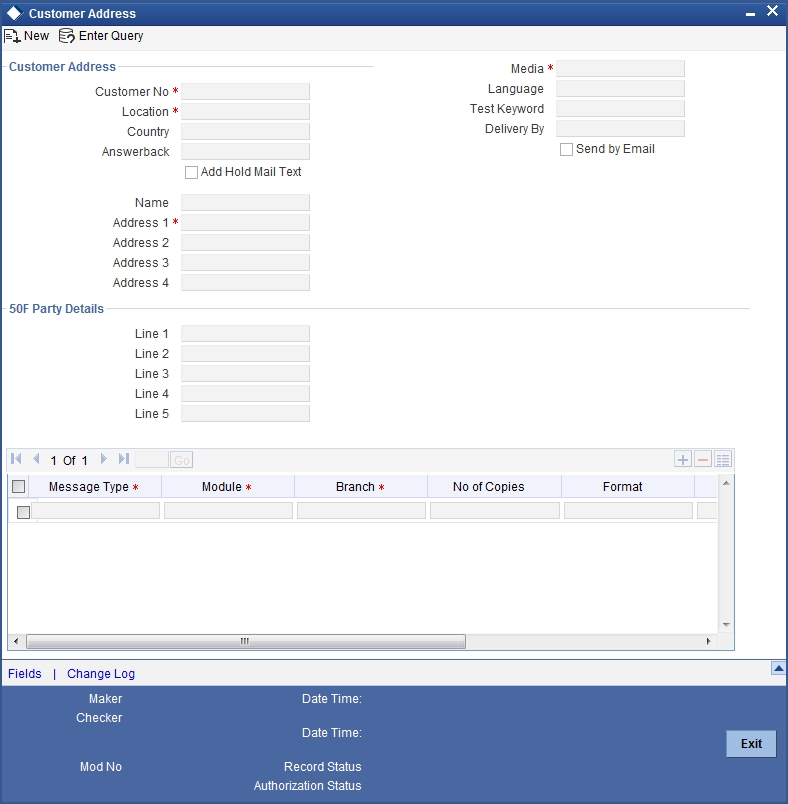Click the table's scroll left arrow
788x804 pixels.
pos(16,641)
